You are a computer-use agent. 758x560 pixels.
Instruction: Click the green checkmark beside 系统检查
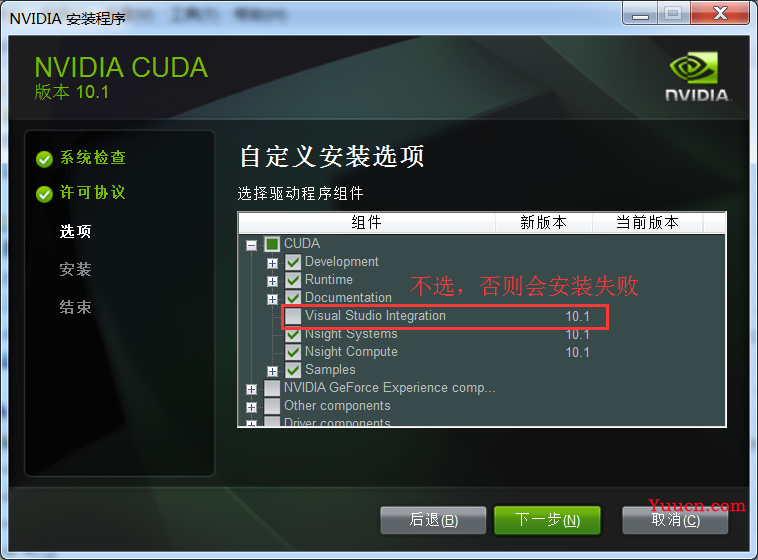[44, 159]
